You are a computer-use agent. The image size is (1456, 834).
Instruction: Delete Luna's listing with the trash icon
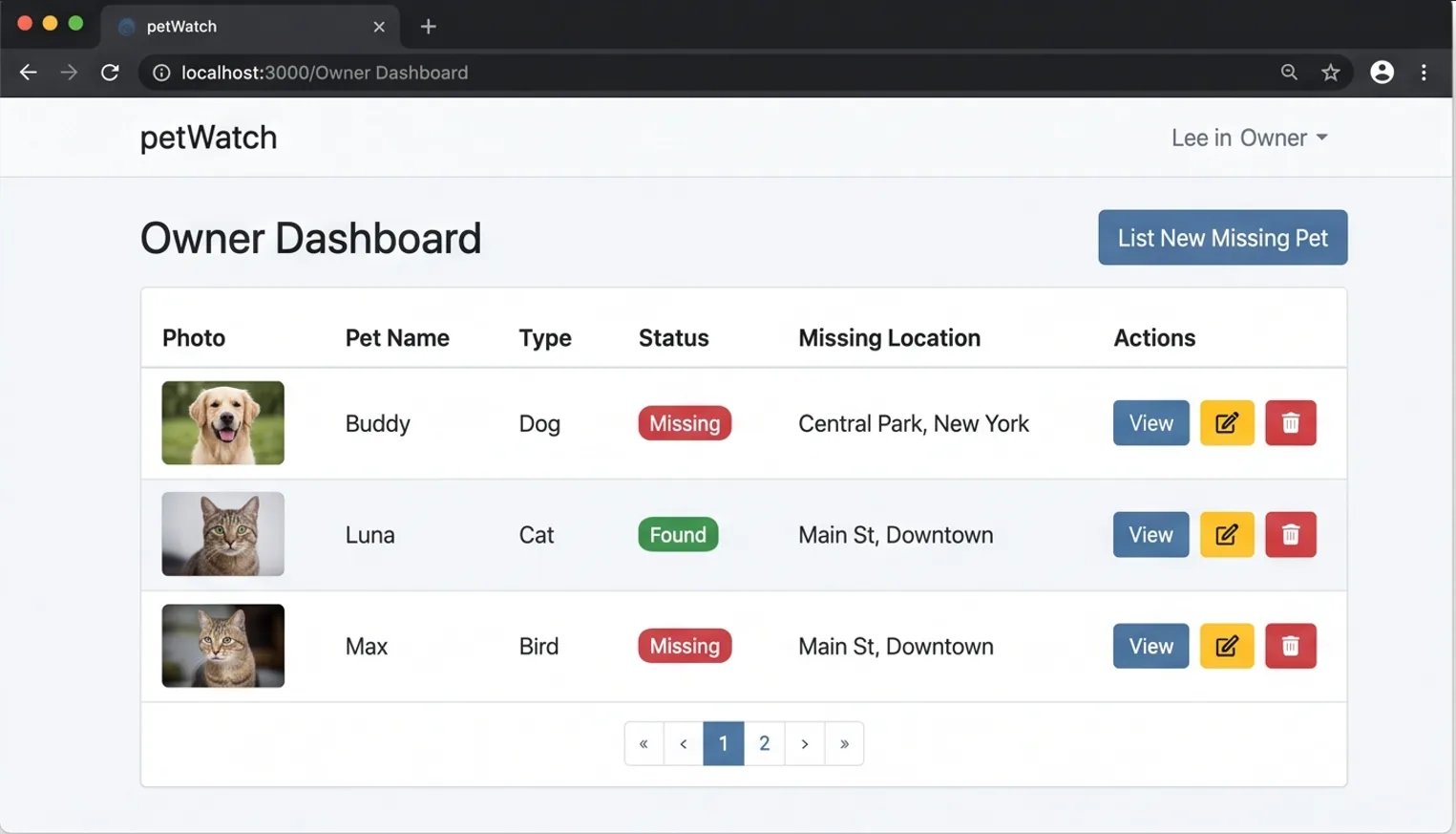[1291, 535]
